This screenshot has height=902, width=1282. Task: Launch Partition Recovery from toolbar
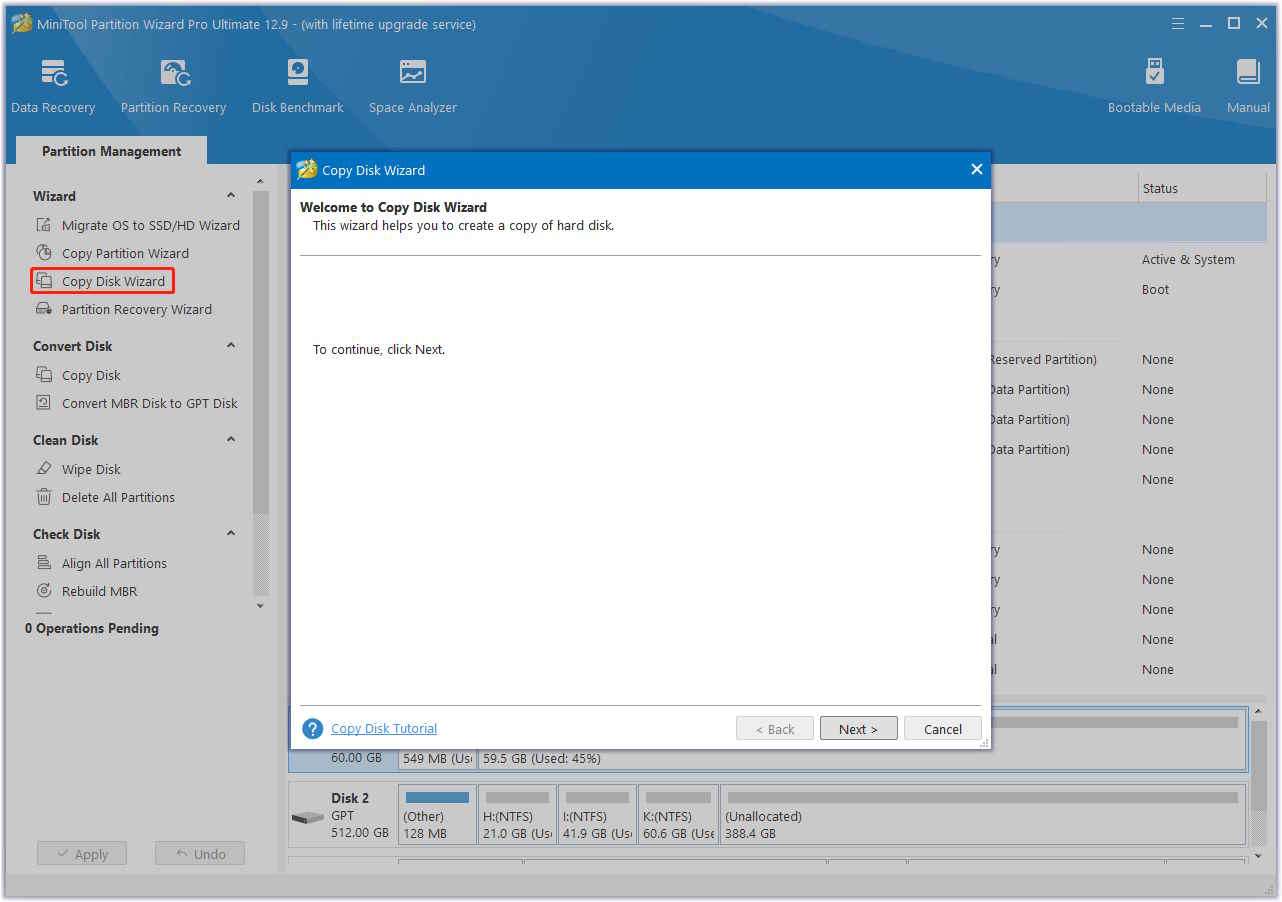(x=173, y=86)
